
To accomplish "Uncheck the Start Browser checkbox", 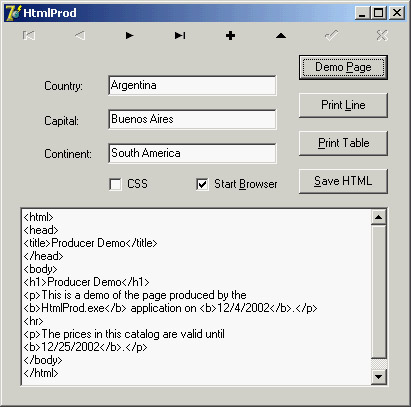I will click(202, 184).
